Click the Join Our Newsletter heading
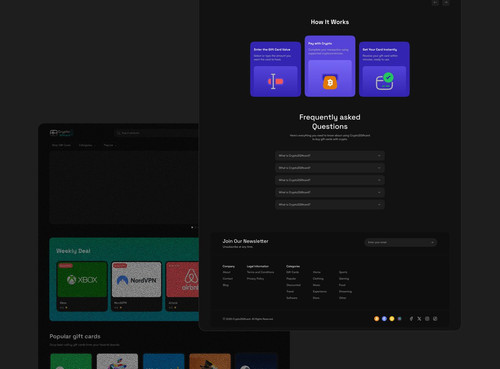The width and height of the screenshot is (500, 369). point(245,241)
